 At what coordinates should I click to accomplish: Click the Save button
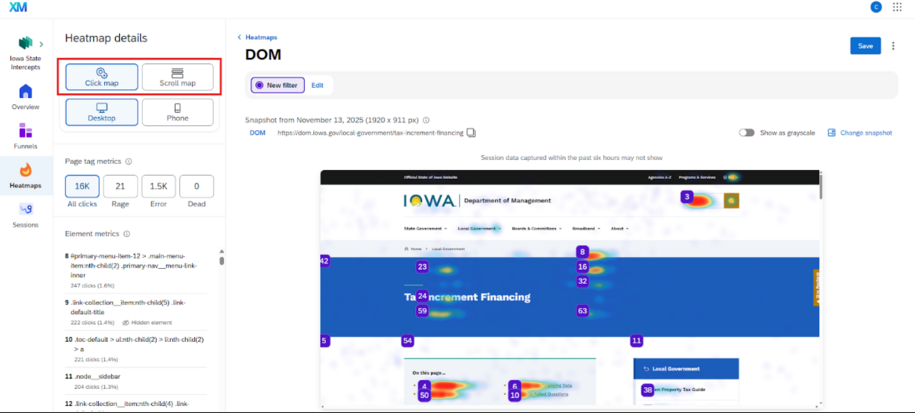click(x=865, y=46)
